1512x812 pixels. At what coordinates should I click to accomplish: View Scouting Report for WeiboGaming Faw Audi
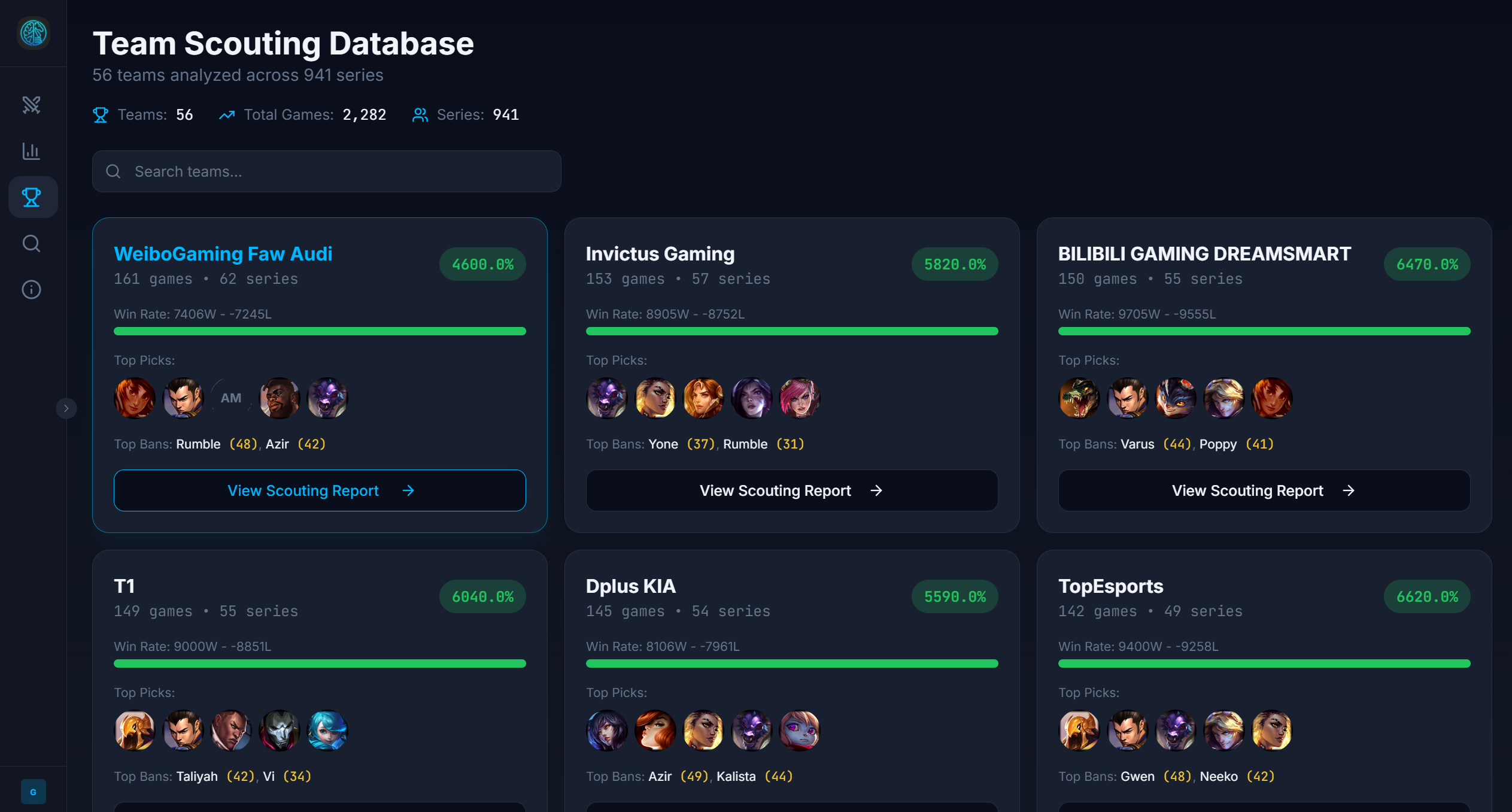pos(320,490)
